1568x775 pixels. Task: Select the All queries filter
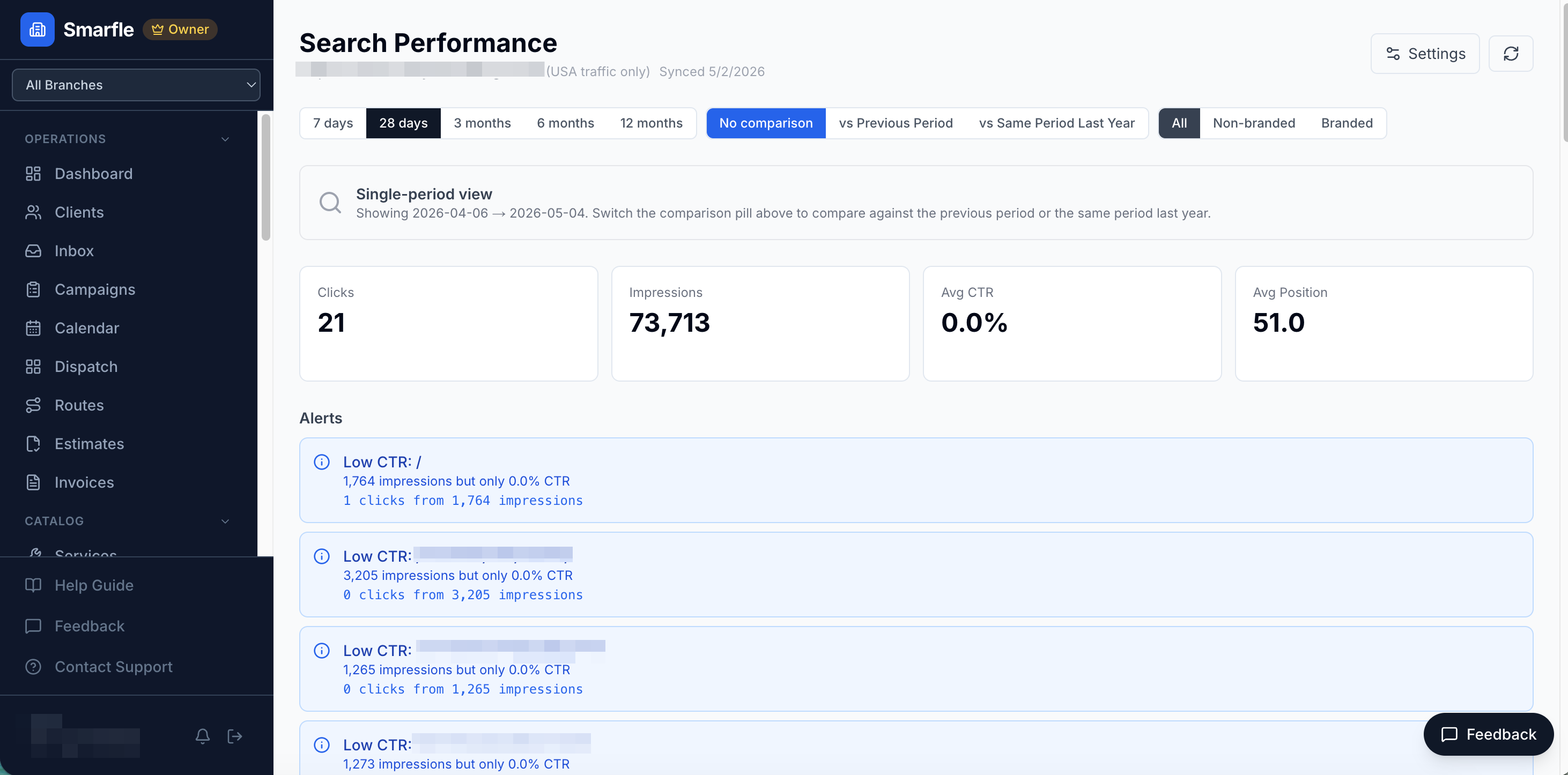pos(1179,123)
